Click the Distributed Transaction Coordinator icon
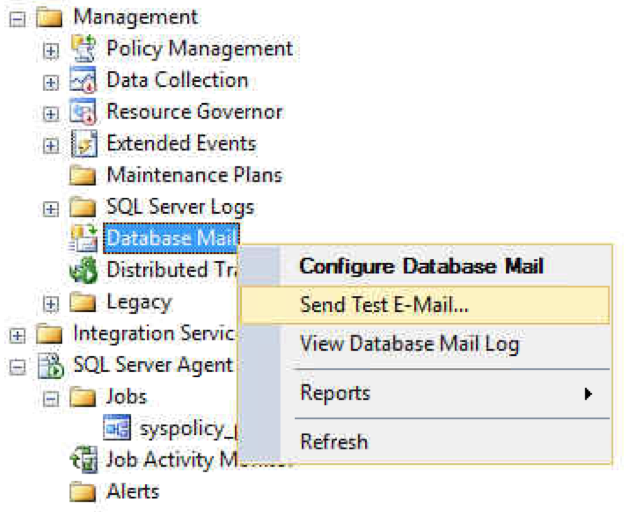The width and height of the screenshot is (630, 512). tap(83, 270)
